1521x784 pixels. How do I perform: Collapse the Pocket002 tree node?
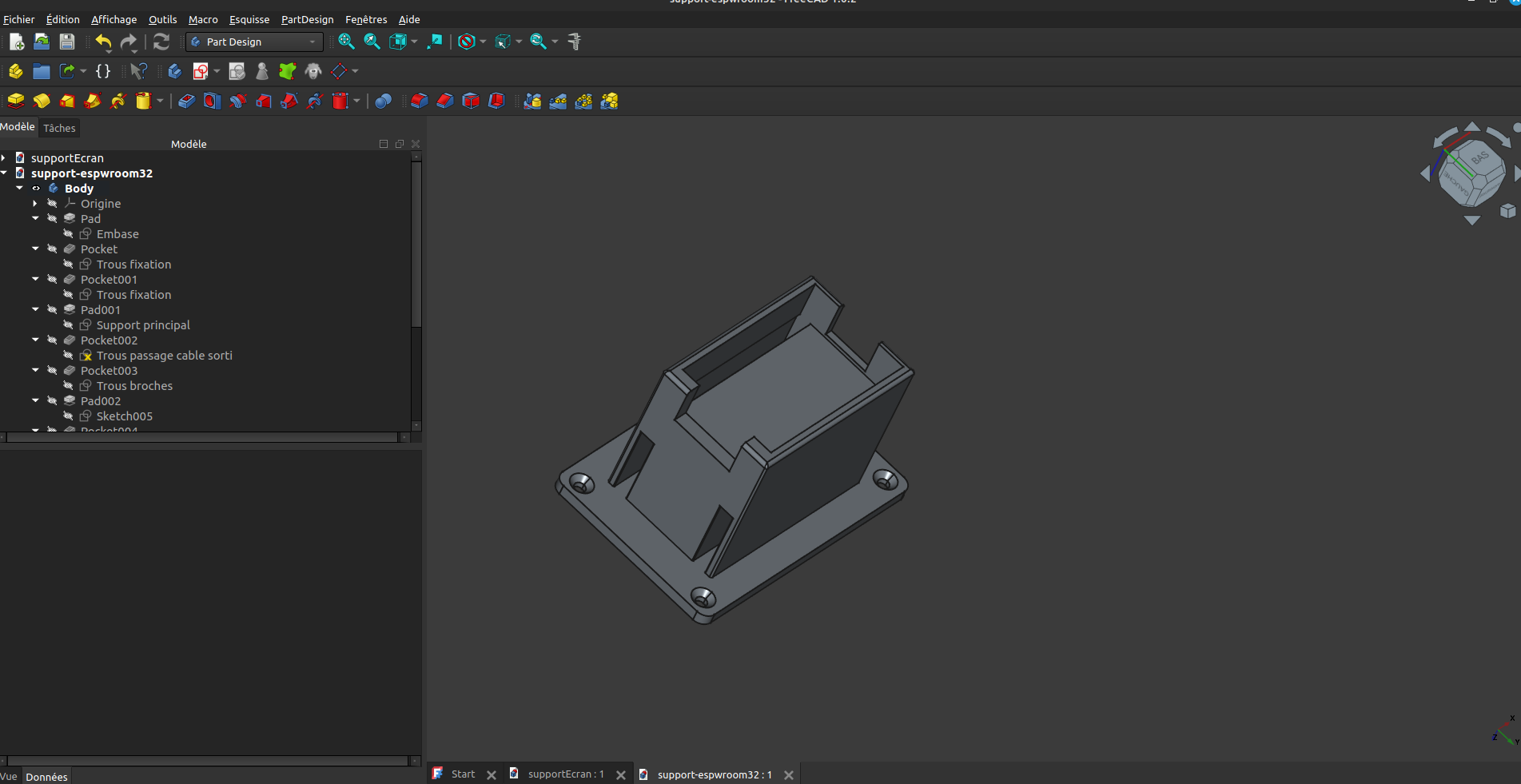(x=35, y=340)
